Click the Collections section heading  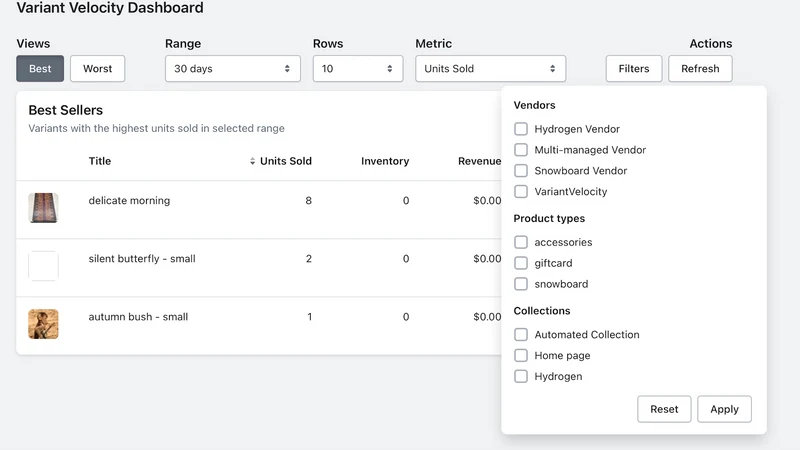542,311
